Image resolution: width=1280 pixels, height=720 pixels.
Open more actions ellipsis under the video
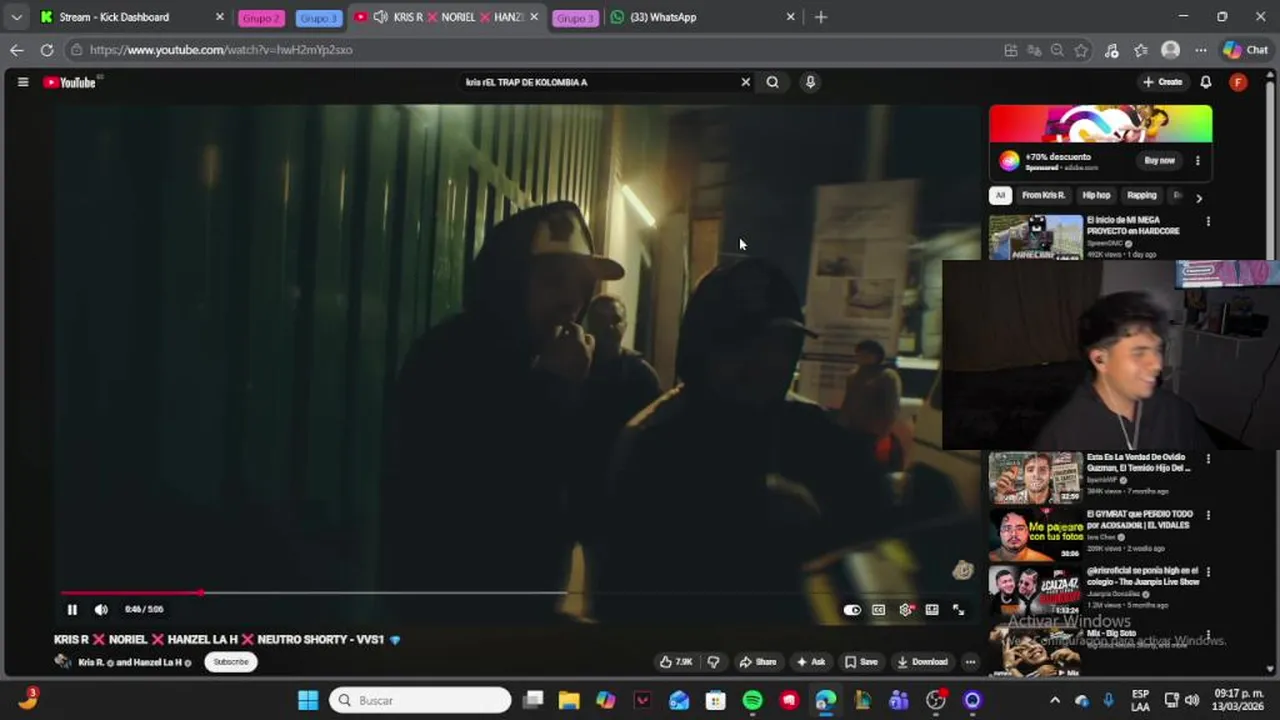pyautogui.click(x=970, y=662)
